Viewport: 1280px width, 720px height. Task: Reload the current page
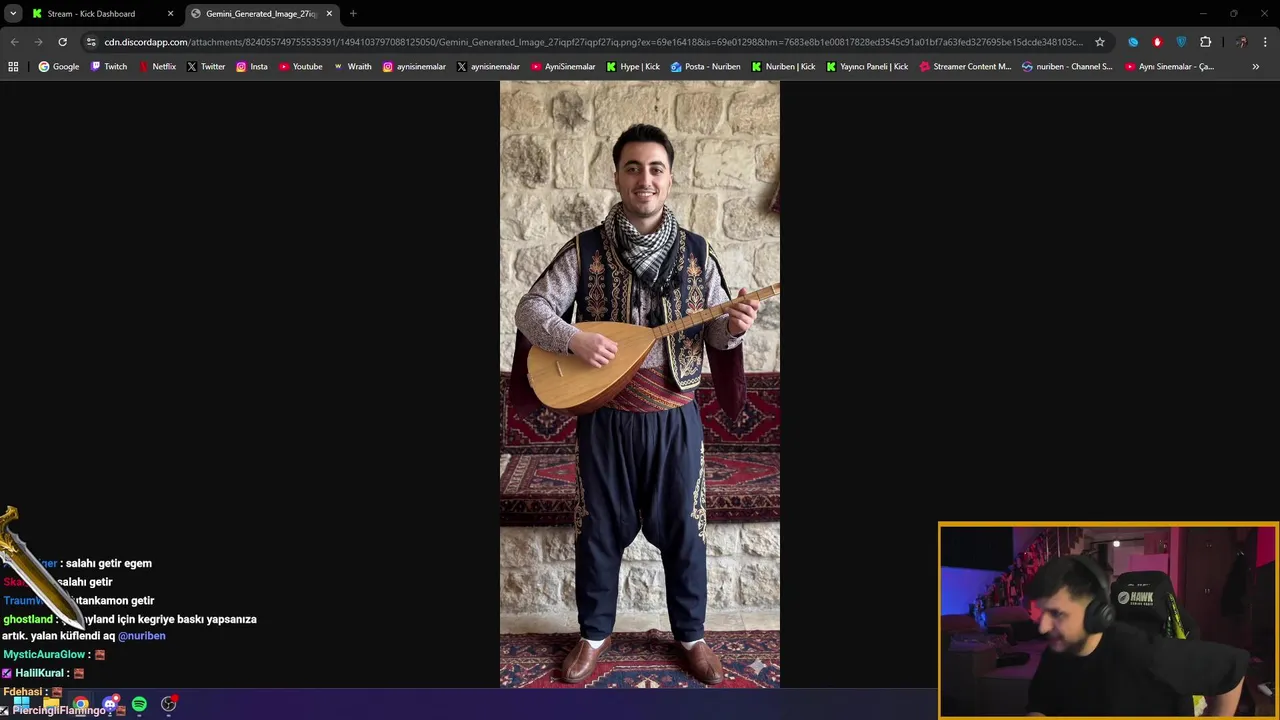[x=62, y=42]
